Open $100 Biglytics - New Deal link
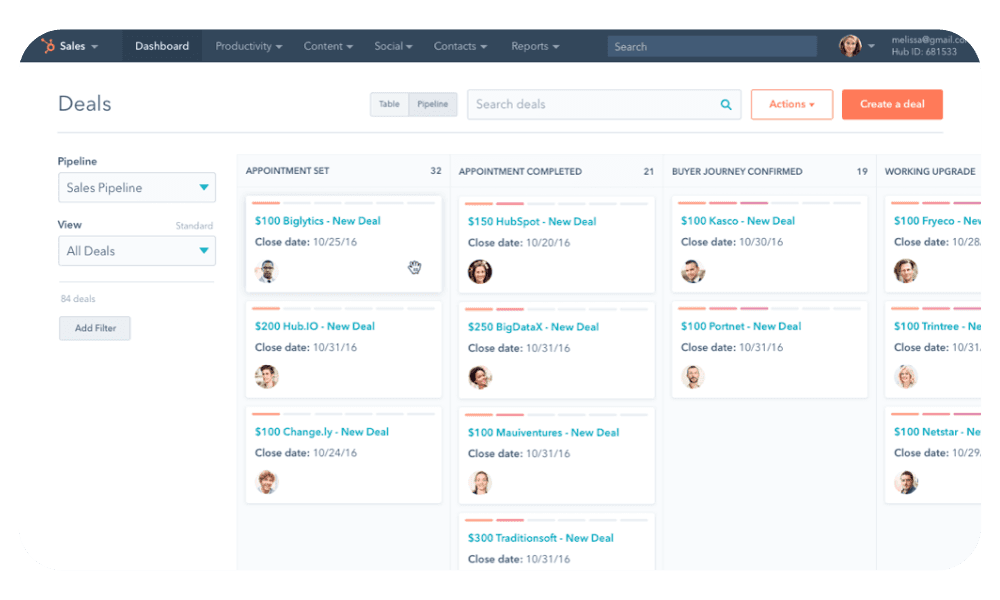This screenshot has height=600, width=1000. [318, 221]
